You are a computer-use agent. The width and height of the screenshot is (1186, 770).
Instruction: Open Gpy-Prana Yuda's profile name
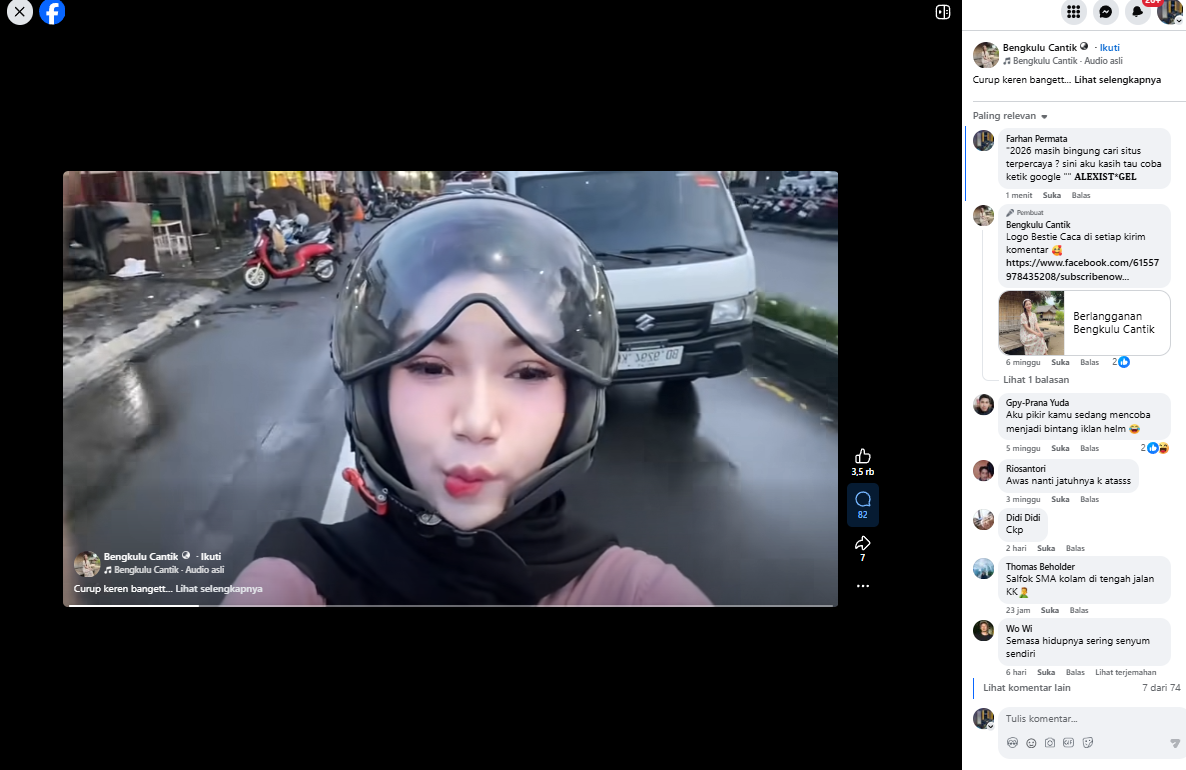pyautogui.click(x=1037, y=402)
